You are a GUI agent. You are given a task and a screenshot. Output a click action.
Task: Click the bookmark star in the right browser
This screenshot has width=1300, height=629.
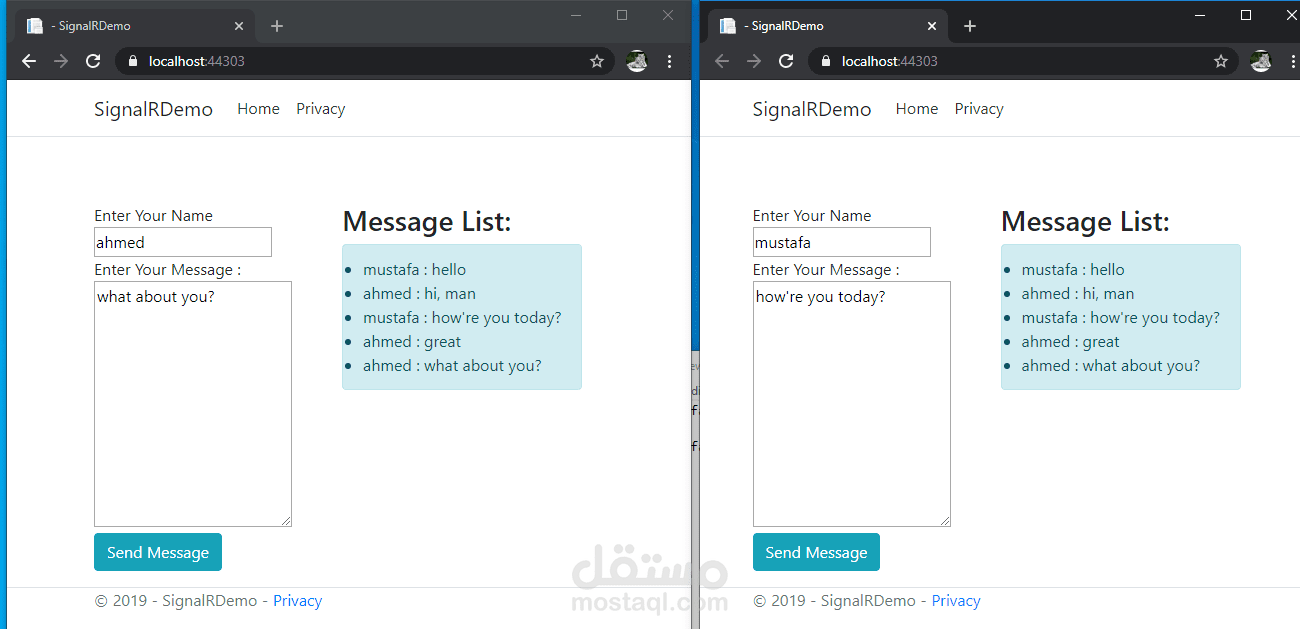(x=1220, y=61)
